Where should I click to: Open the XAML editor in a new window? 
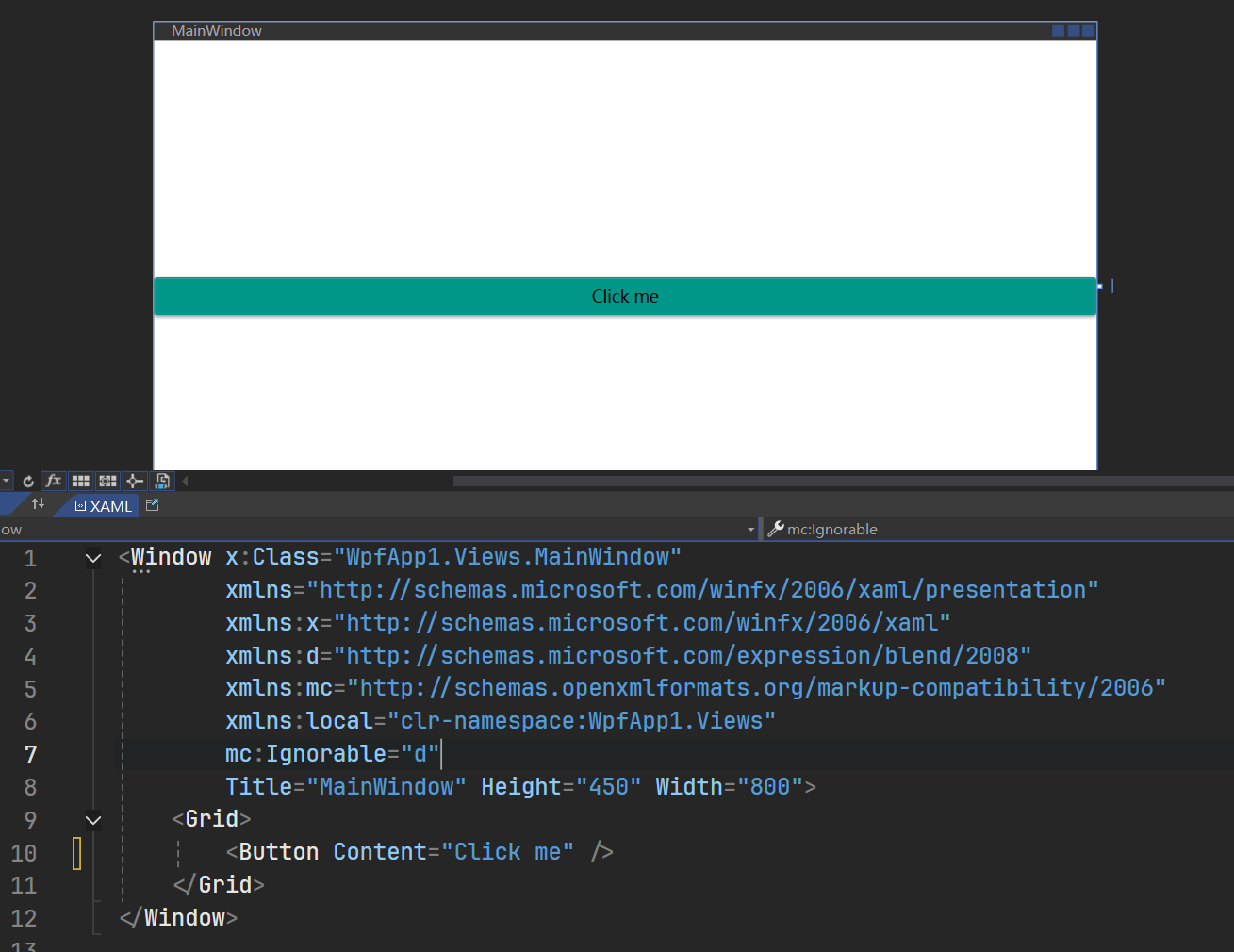point(152,505)
